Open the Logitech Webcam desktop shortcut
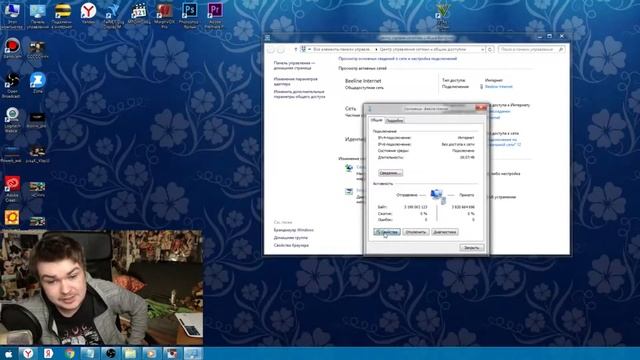 (12, 120)
